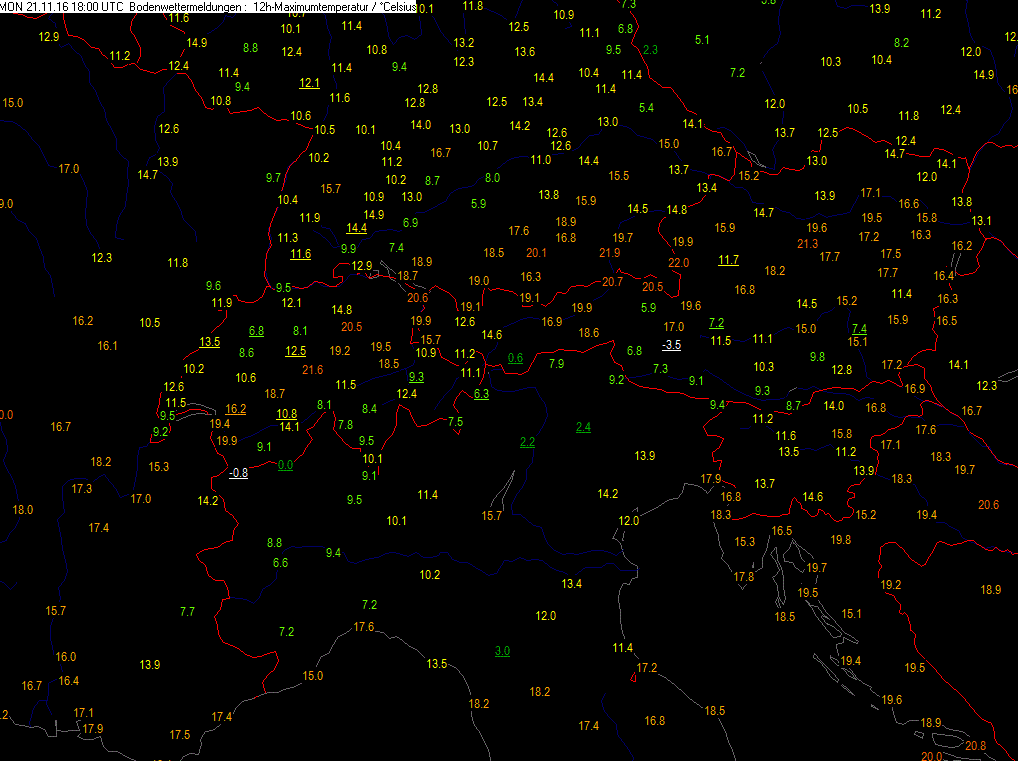Select the orange 17.8 station reading
The image size is (1018, 761).
click(x=743, y=577)
